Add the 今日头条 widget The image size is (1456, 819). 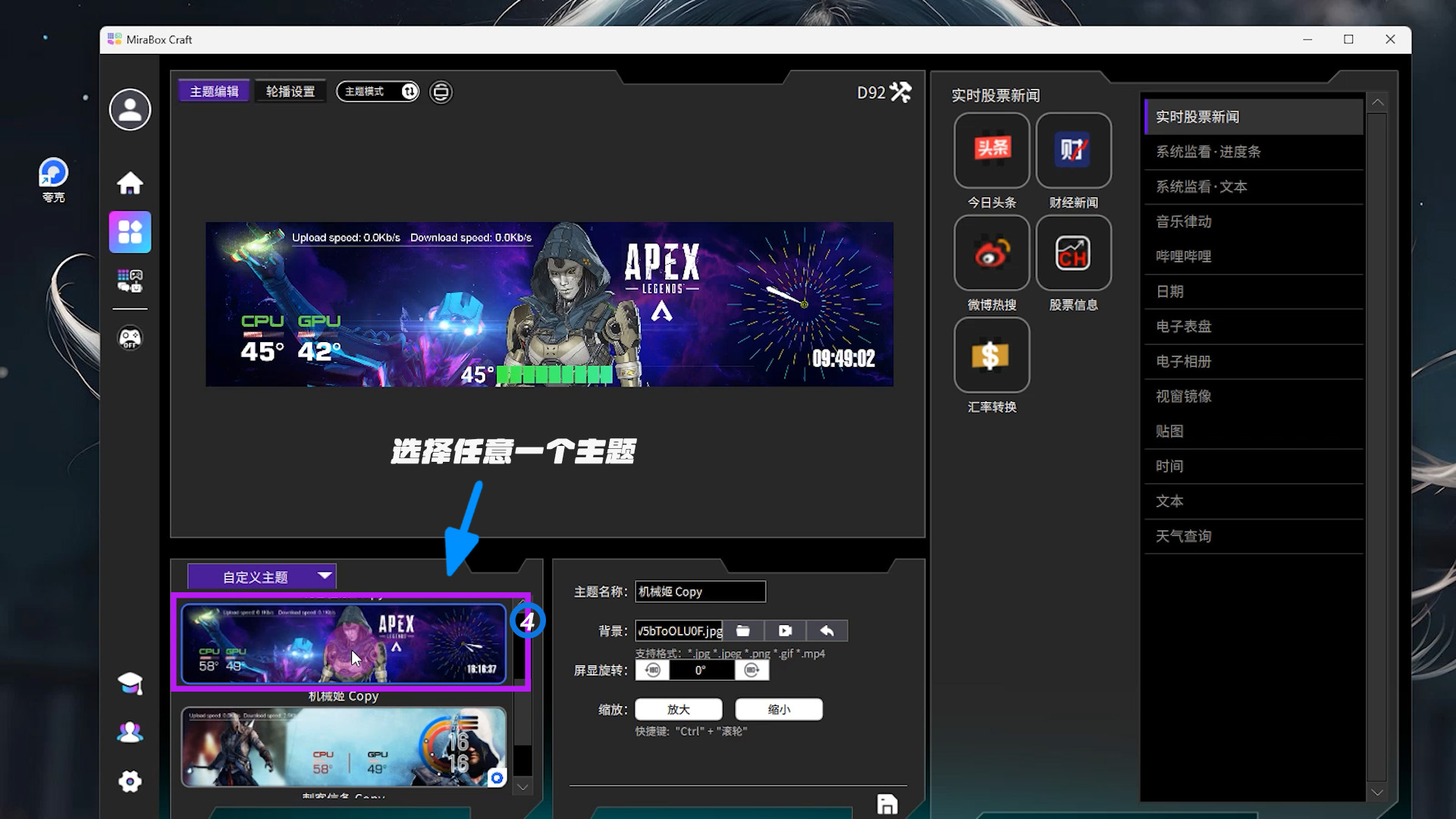click(992, 150)
